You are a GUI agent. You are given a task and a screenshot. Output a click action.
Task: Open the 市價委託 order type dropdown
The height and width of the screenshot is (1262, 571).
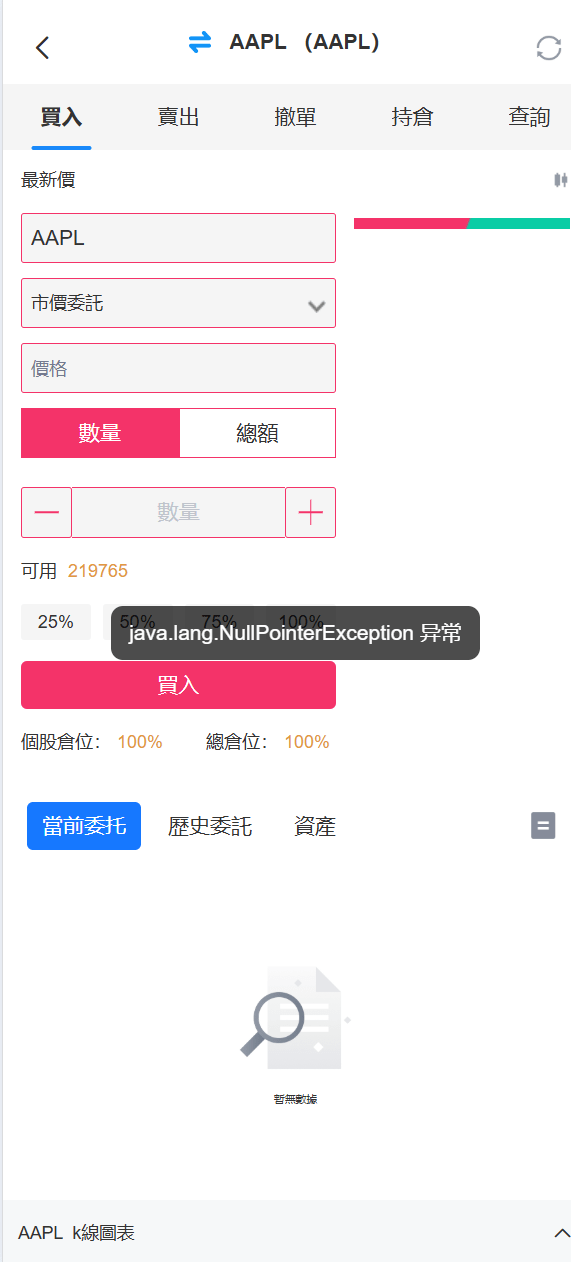pyautogui.click(x=178, y=303)
